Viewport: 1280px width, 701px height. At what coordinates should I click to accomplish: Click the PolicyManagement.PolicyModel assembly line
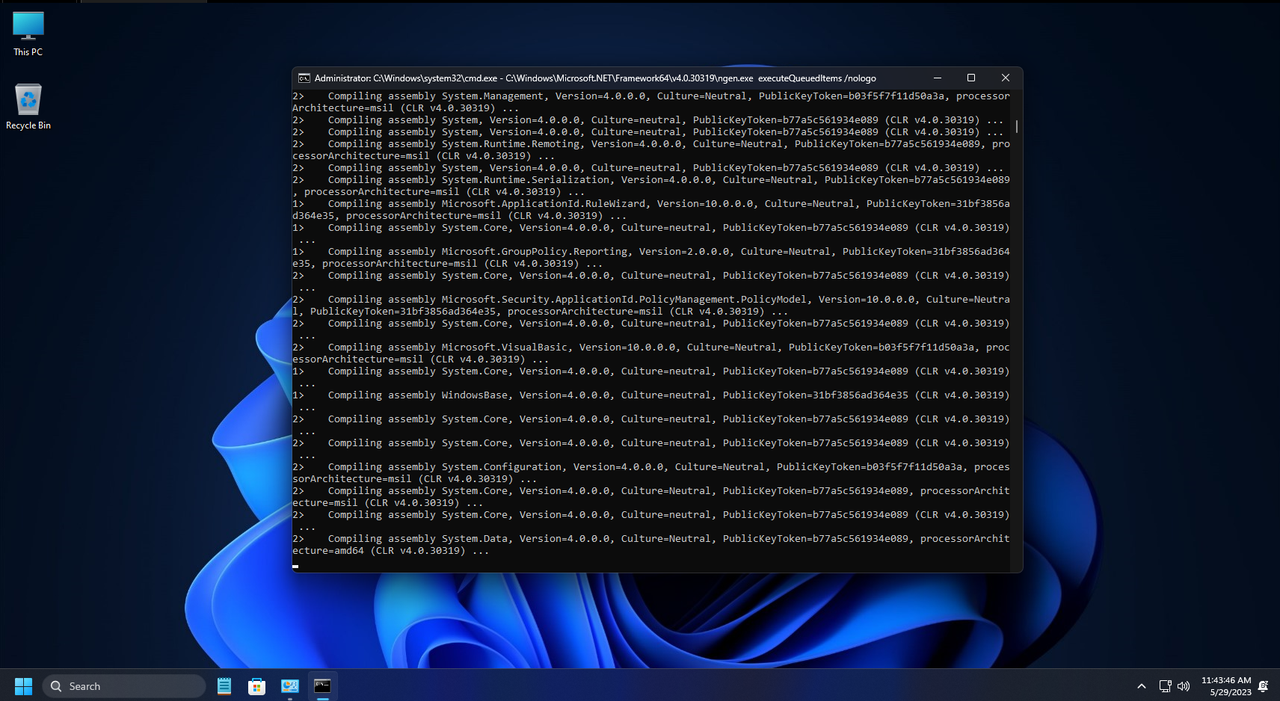[651, 306]
